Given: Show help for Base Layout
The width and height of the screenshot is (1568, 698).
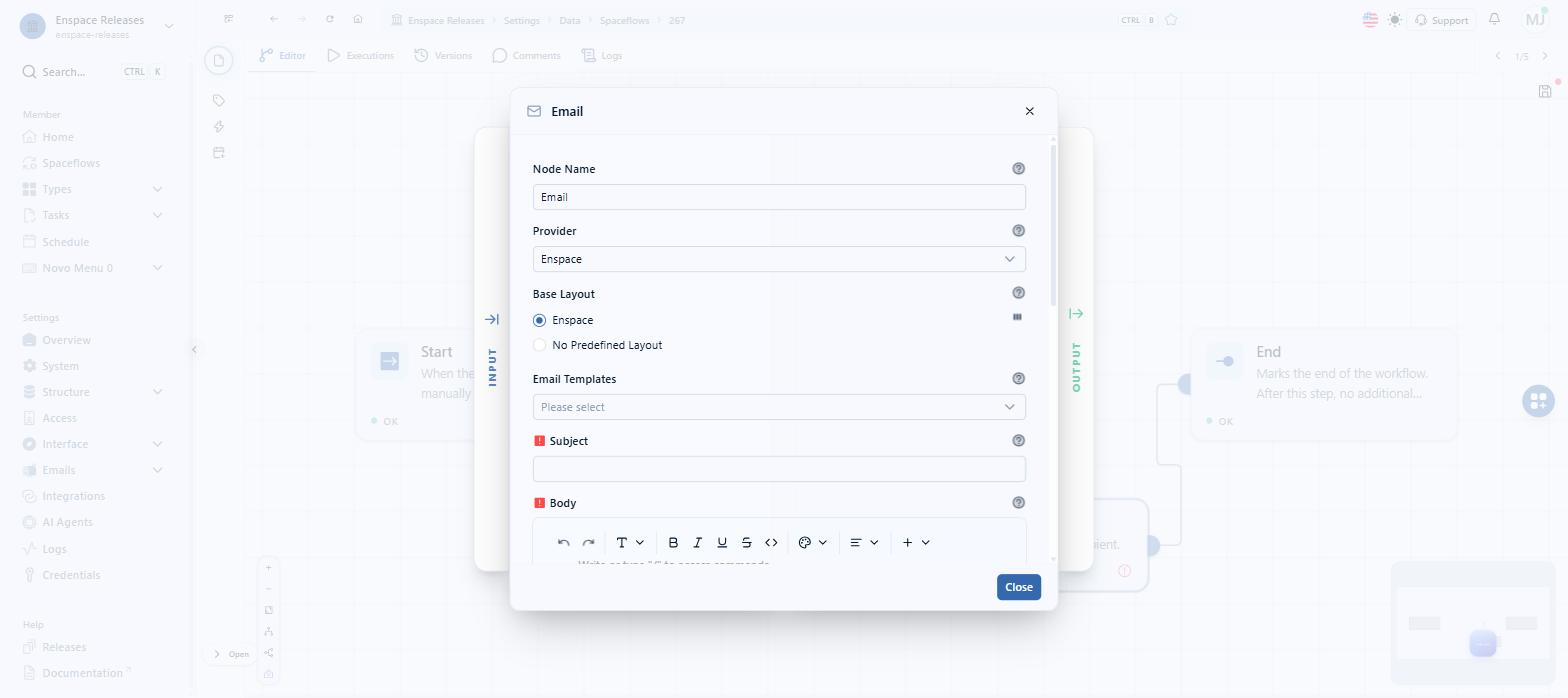Looking at the screenshot, I should coord(1019,293).
